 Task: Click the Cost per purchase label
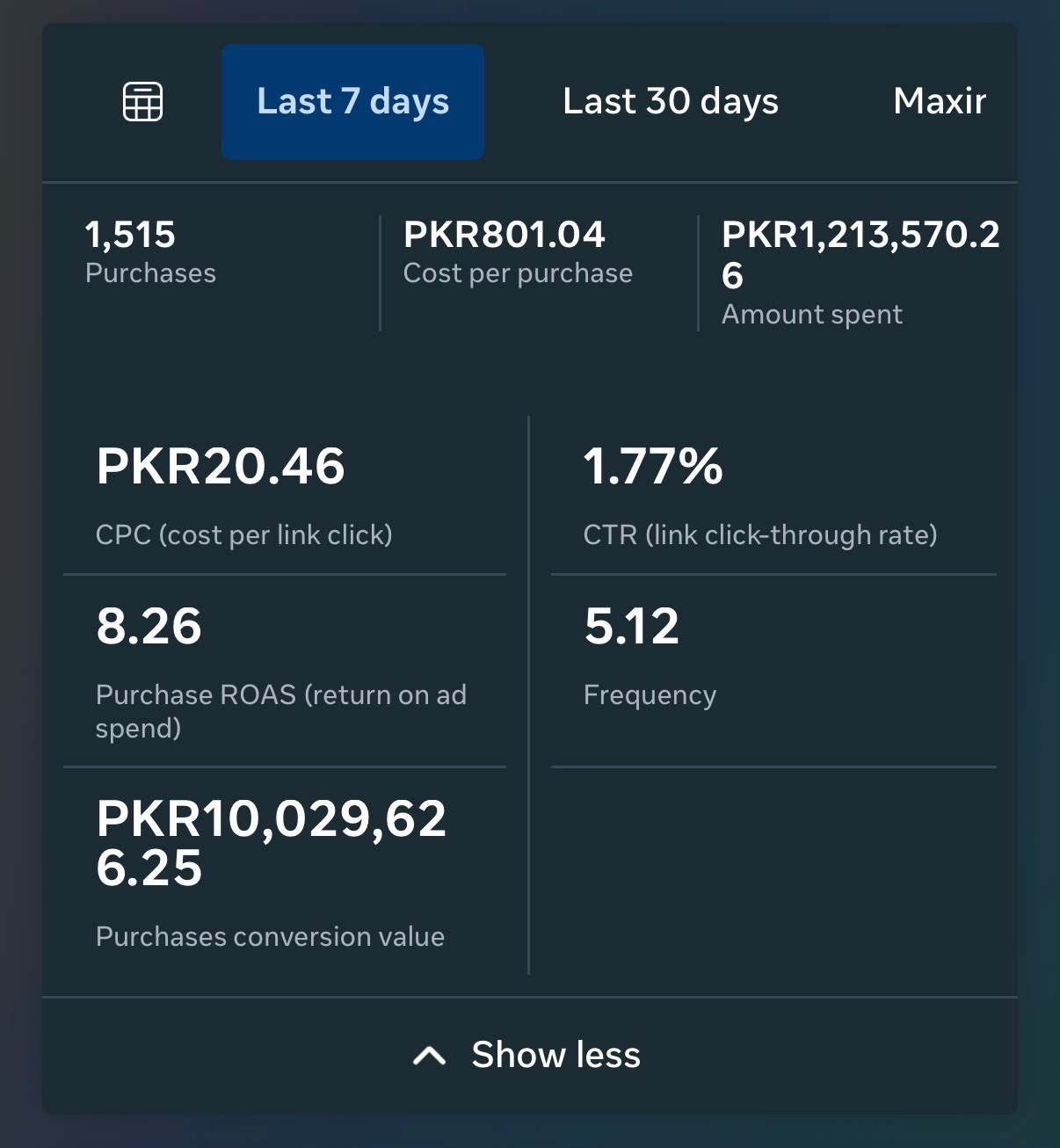coord(518,273)
